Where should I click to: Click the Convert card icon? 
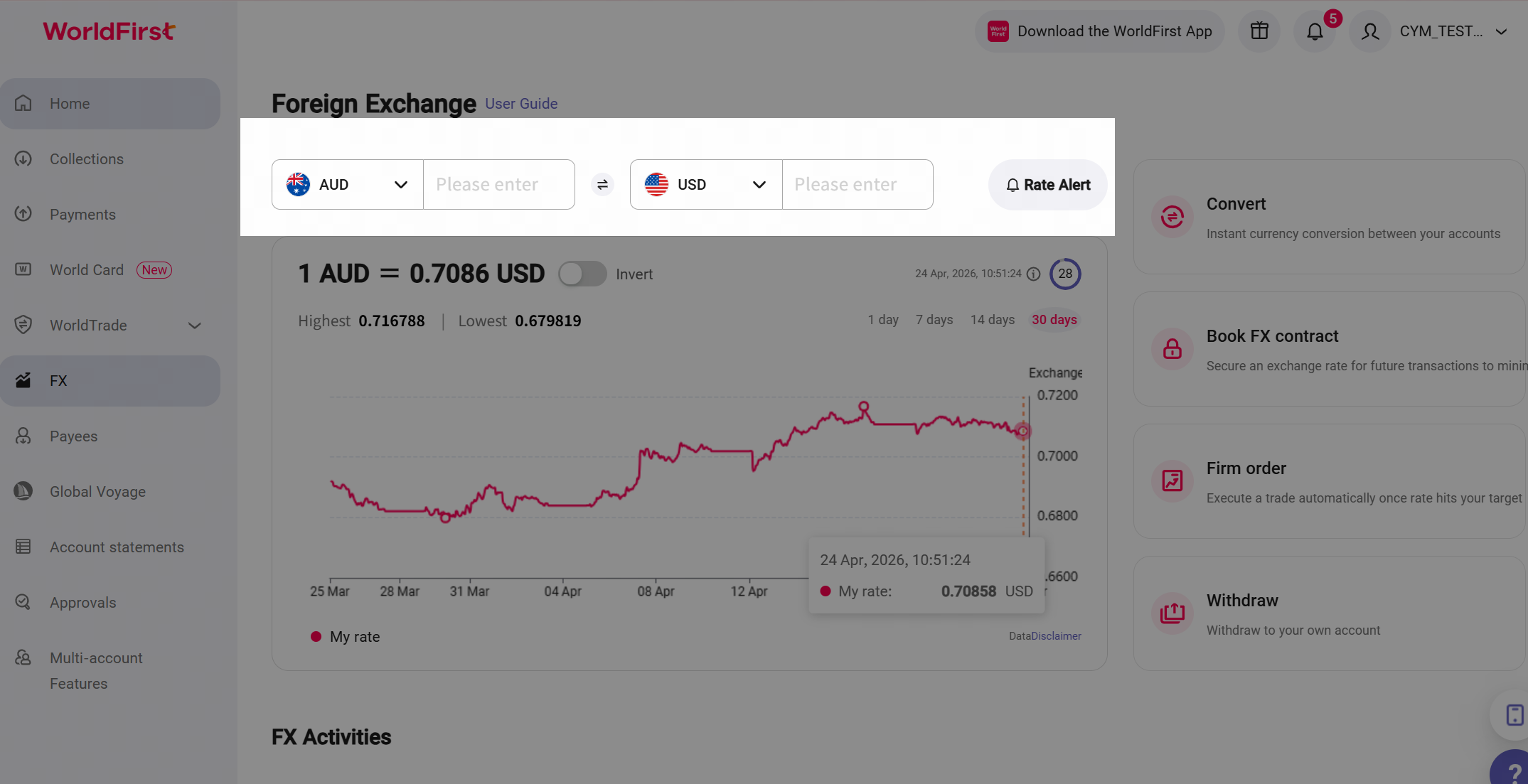1172,217
